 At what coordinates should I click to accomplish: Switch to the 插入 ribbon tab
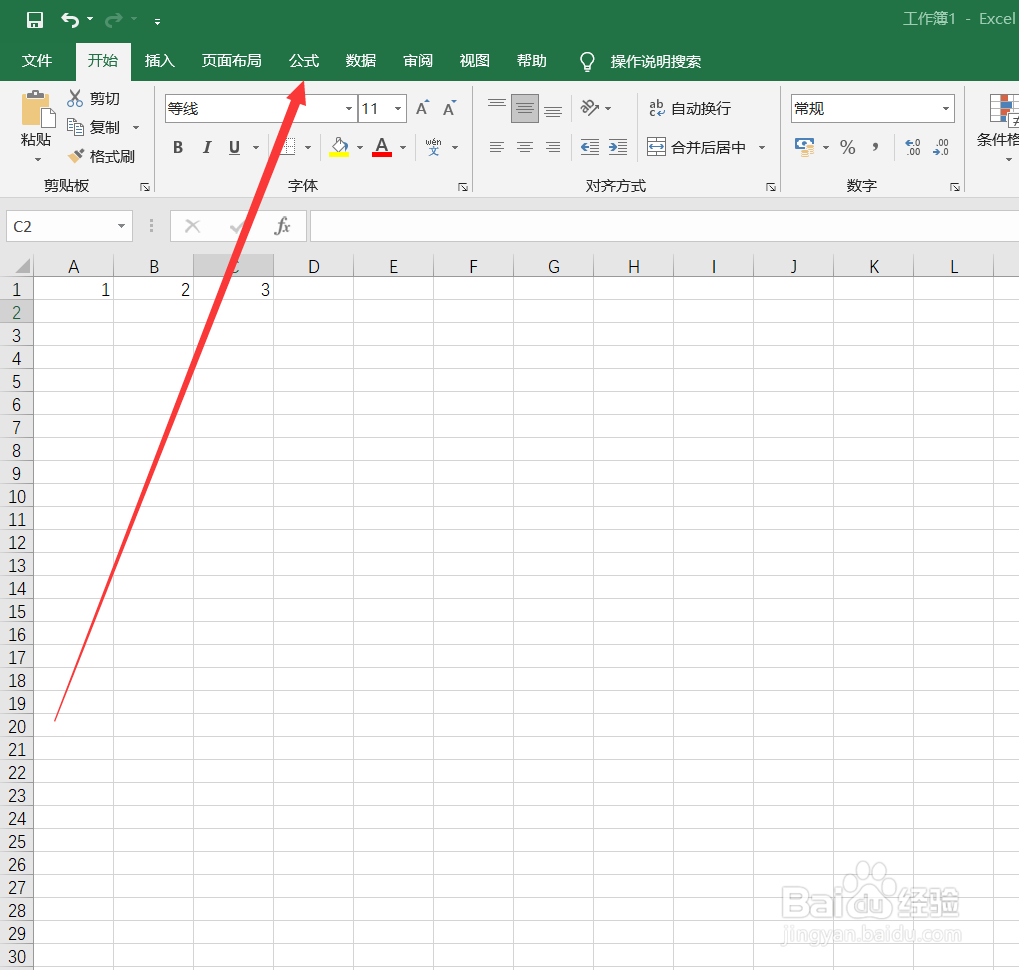[159, 61]
